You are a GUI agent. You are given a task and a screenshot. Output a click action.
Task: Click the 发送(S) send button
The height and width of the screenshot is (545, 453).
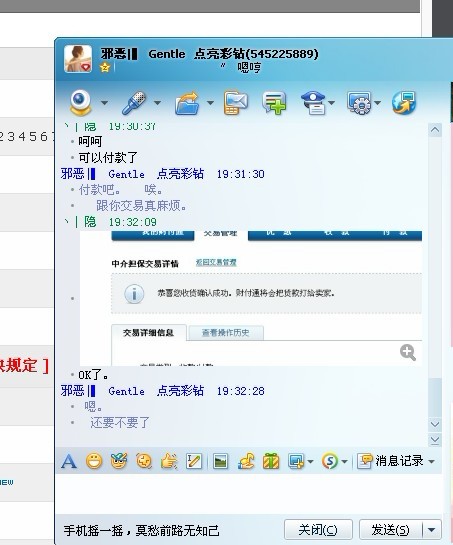[x=390, y=530]
